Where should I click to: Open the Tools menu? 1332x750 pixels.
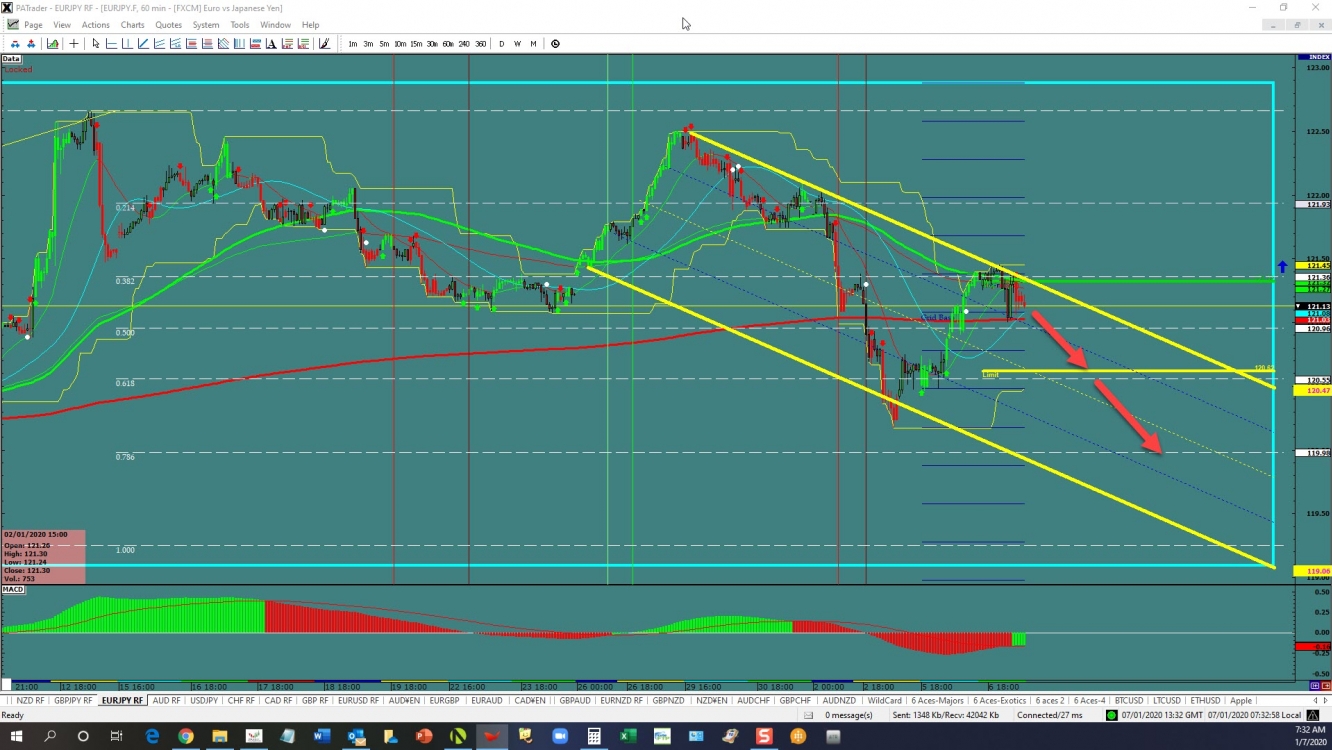[240, 25]
